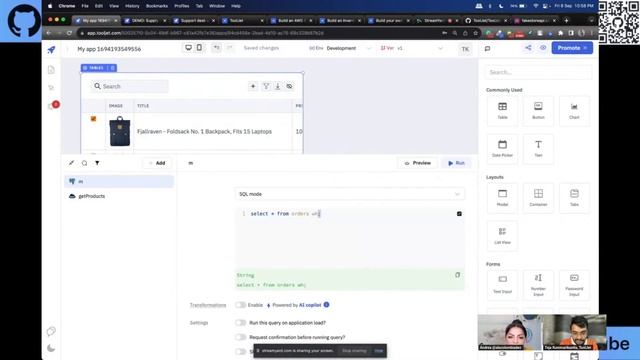Select the Table component
640x360 pixels.
click(x=502, y=111)
